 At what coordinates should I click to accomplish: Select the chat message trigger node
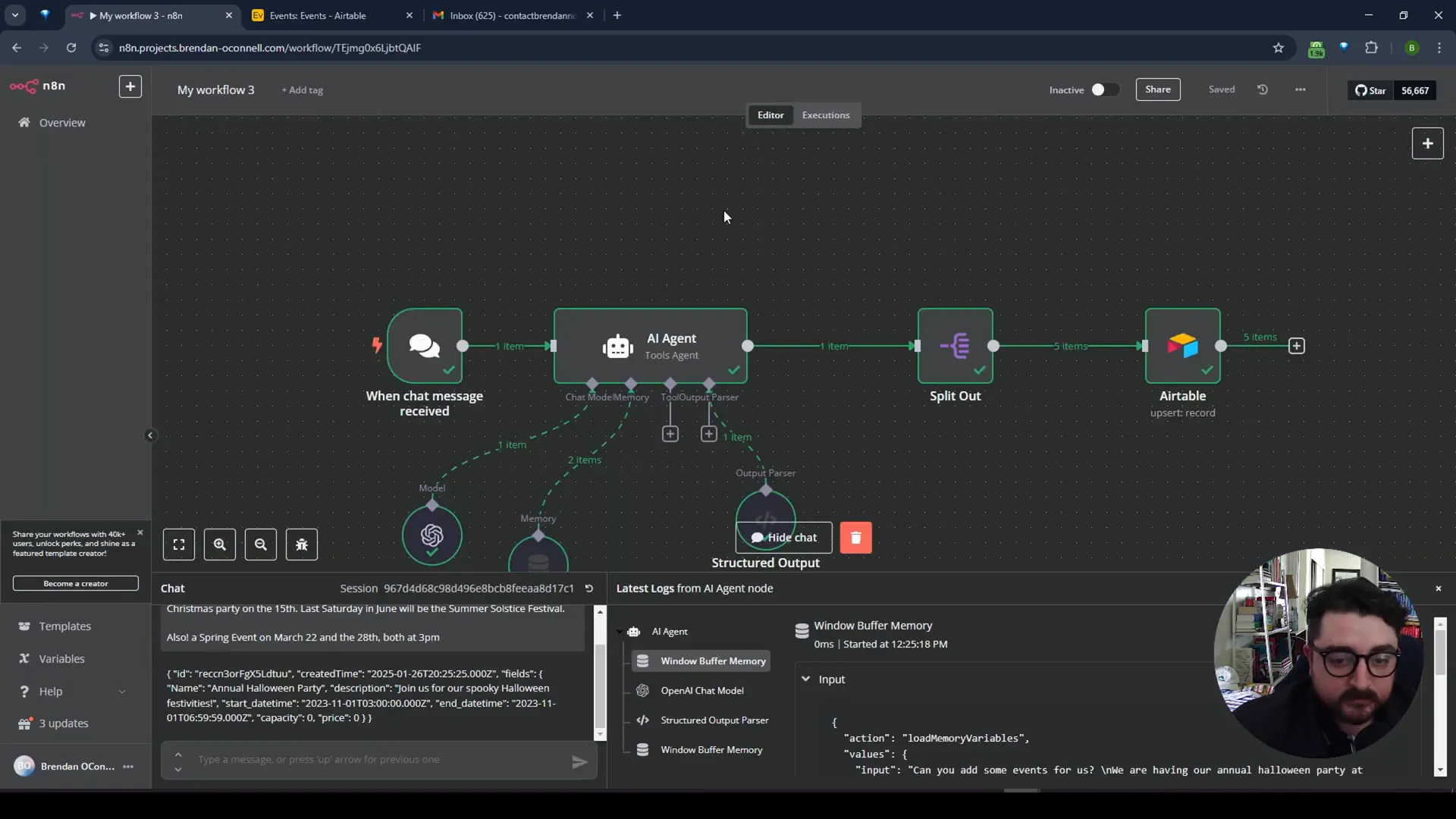point(425,346)
